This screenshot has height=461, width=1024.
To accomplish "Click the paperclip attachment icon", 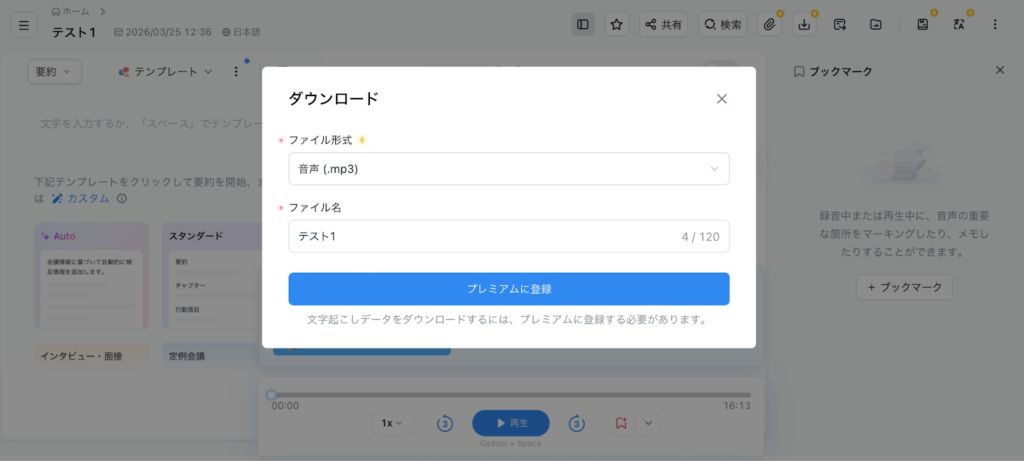I will click(x=769, y=24).
